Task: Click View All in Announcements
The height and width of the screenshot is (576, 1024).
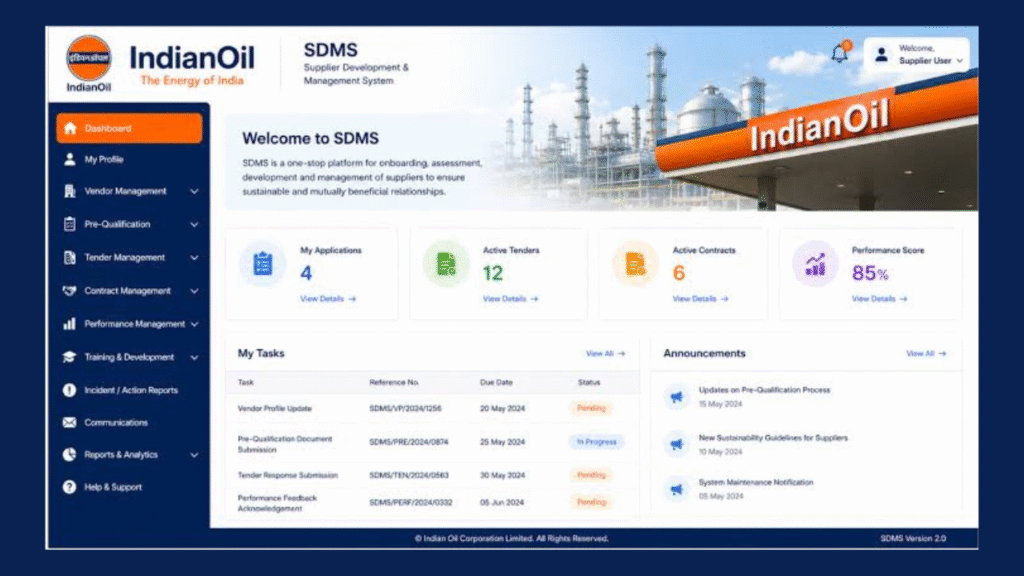Action: [x=926, y=353]
